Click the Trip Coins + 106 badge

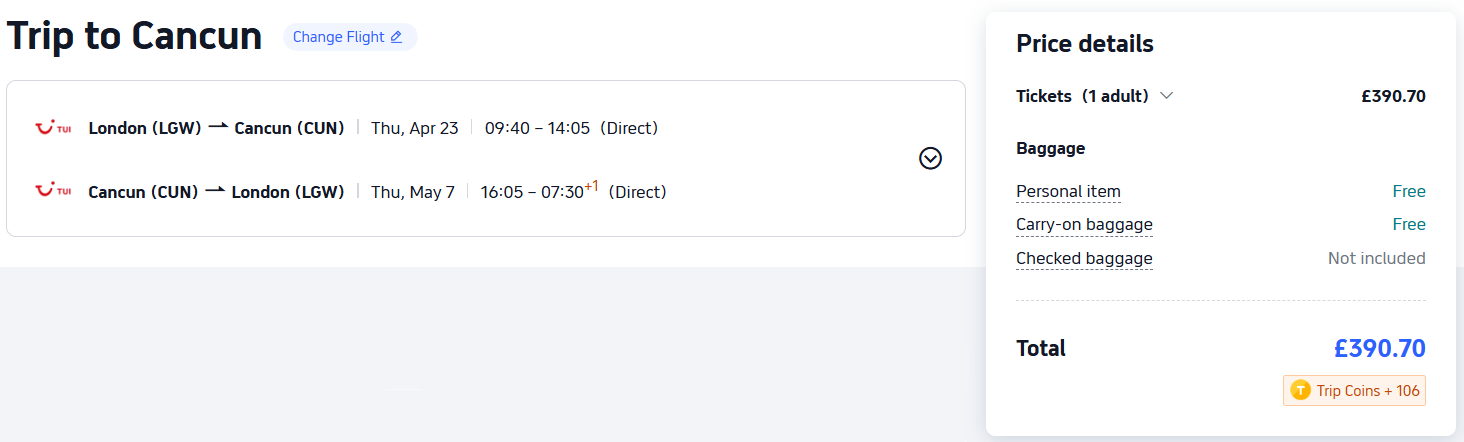(x=1355, y=391)
